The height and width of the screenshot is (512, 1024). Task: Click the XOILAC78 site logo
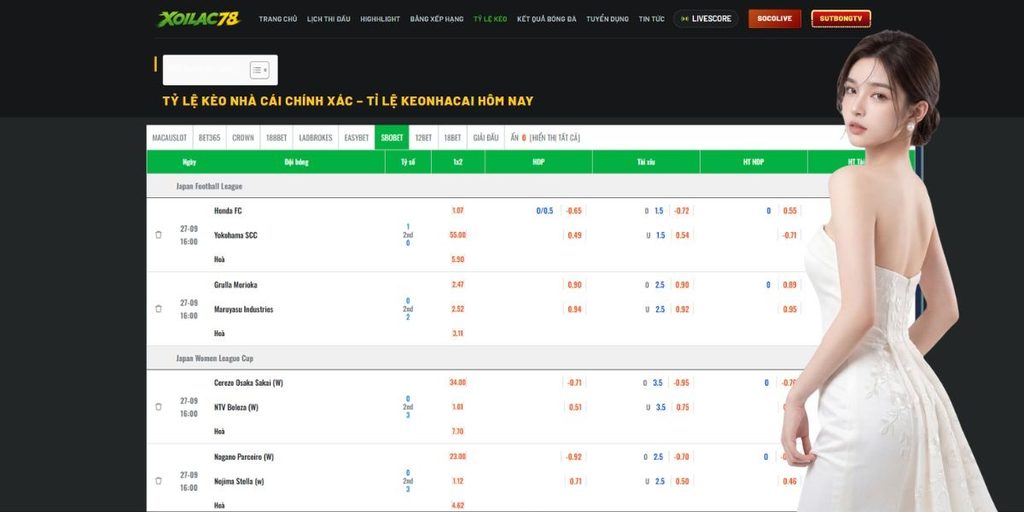[x=199, y=19]
